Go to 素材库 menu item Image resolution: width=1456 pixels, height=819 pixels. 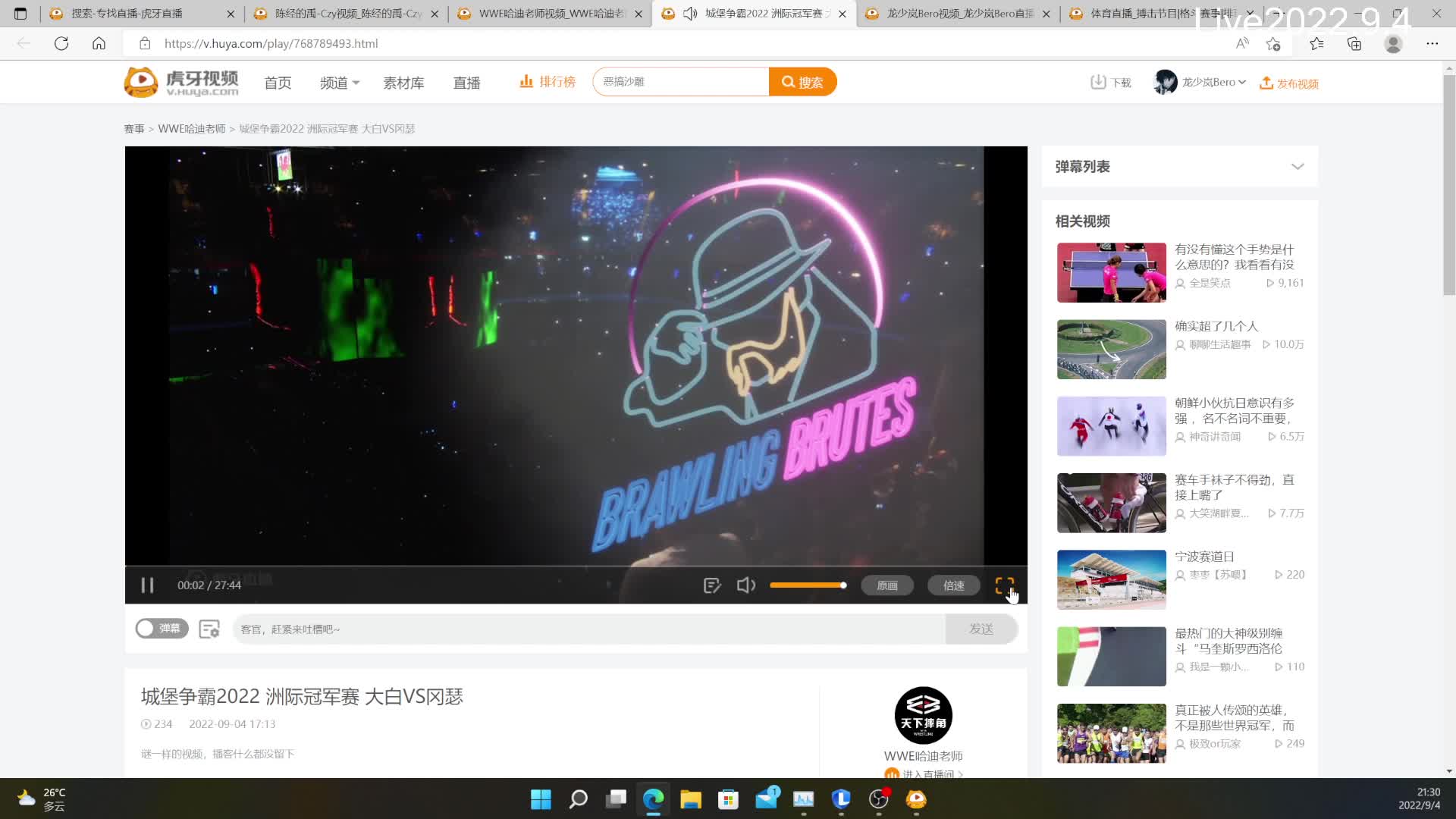(403, 83)
